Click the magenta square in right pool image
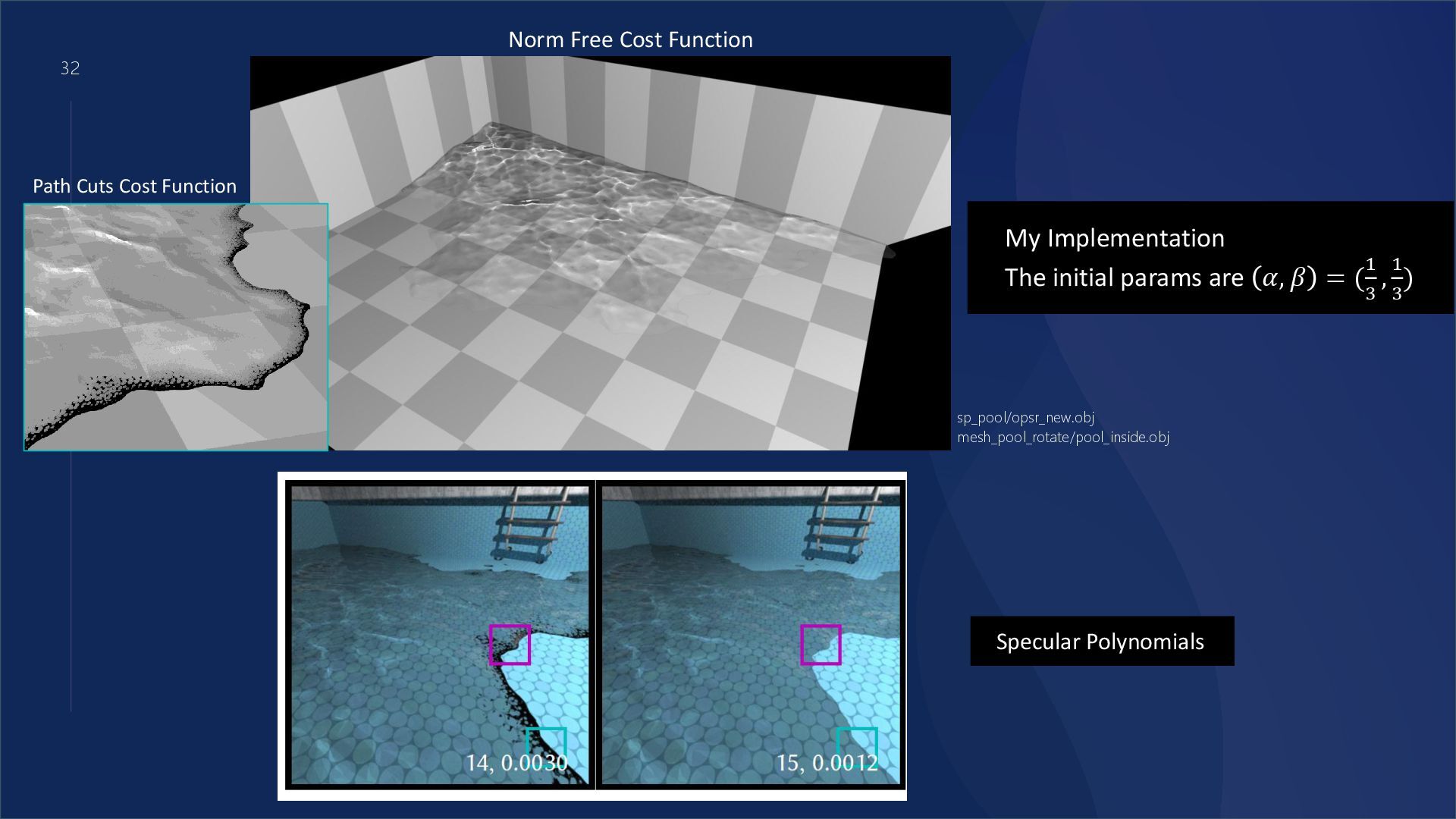 [x=821, y=645]
